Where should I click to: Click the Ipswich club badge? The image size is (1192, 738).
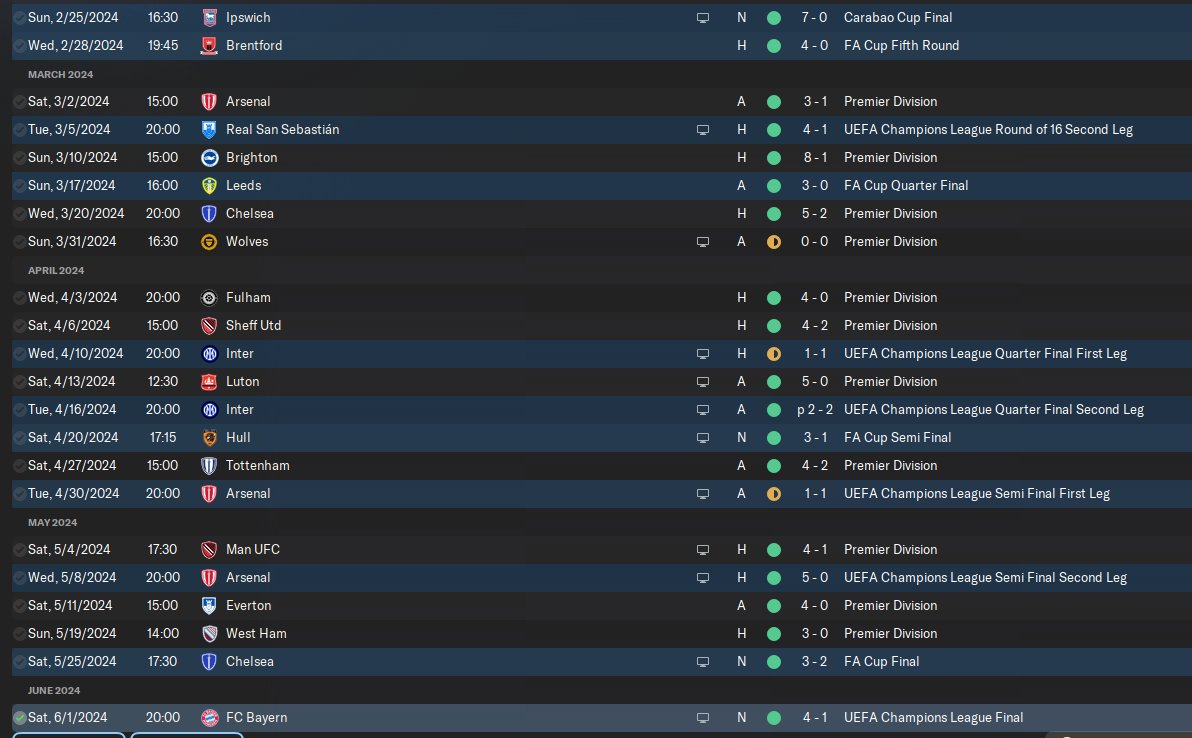[x=209, y=17]
